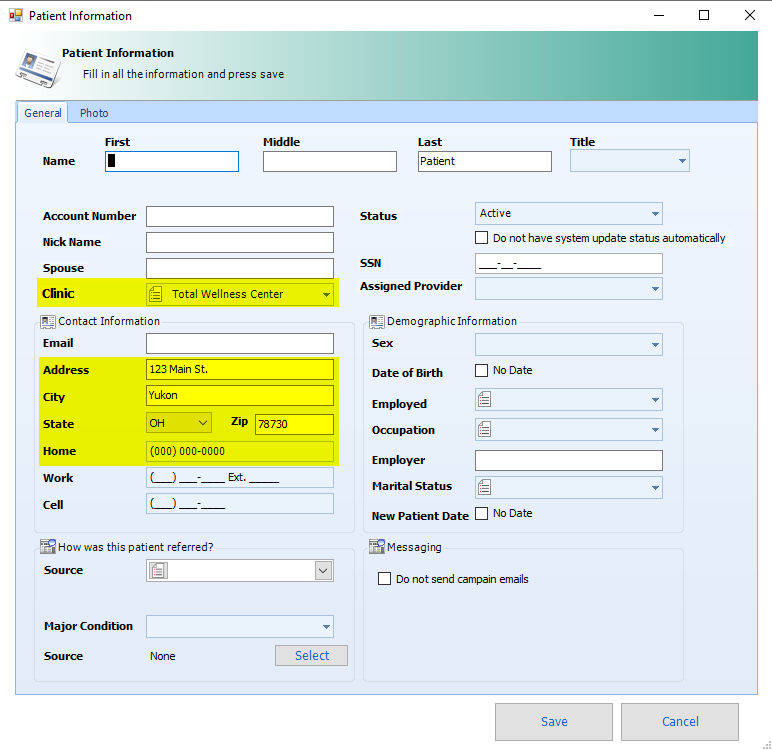The width and height of the screenshot is (772, 750).
Task: Click the list icon in Employed field
Action: tap(484, 399)
